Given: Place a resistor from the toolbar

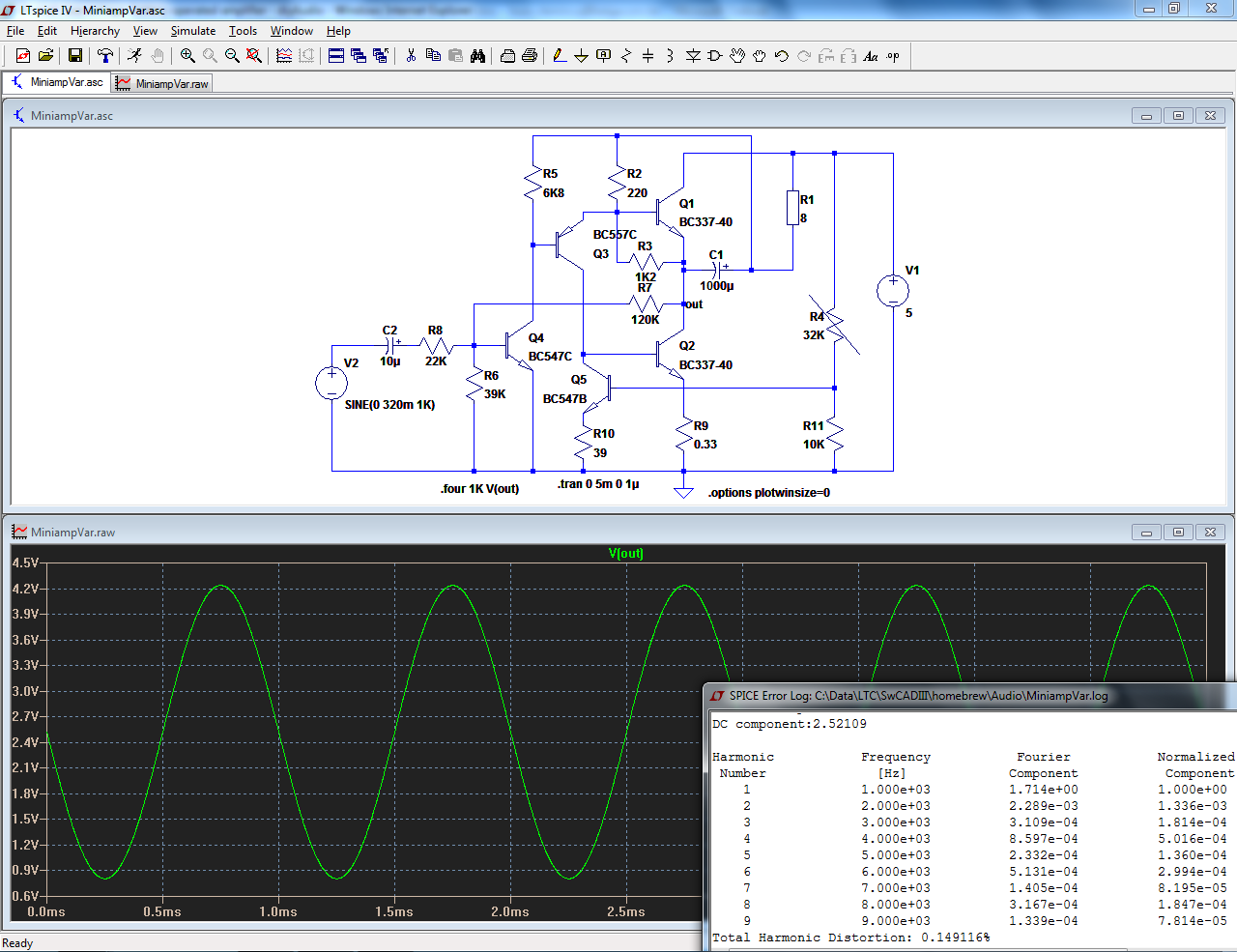Looking at the screenshot, I should tap(626, 56).
